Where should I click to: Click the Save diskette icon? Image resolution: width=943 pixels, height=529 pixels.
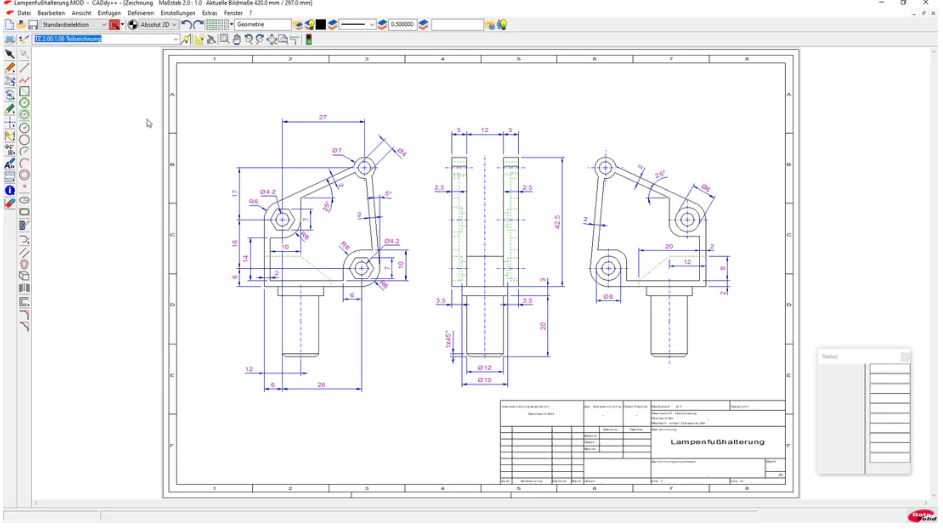click(32, 24)
